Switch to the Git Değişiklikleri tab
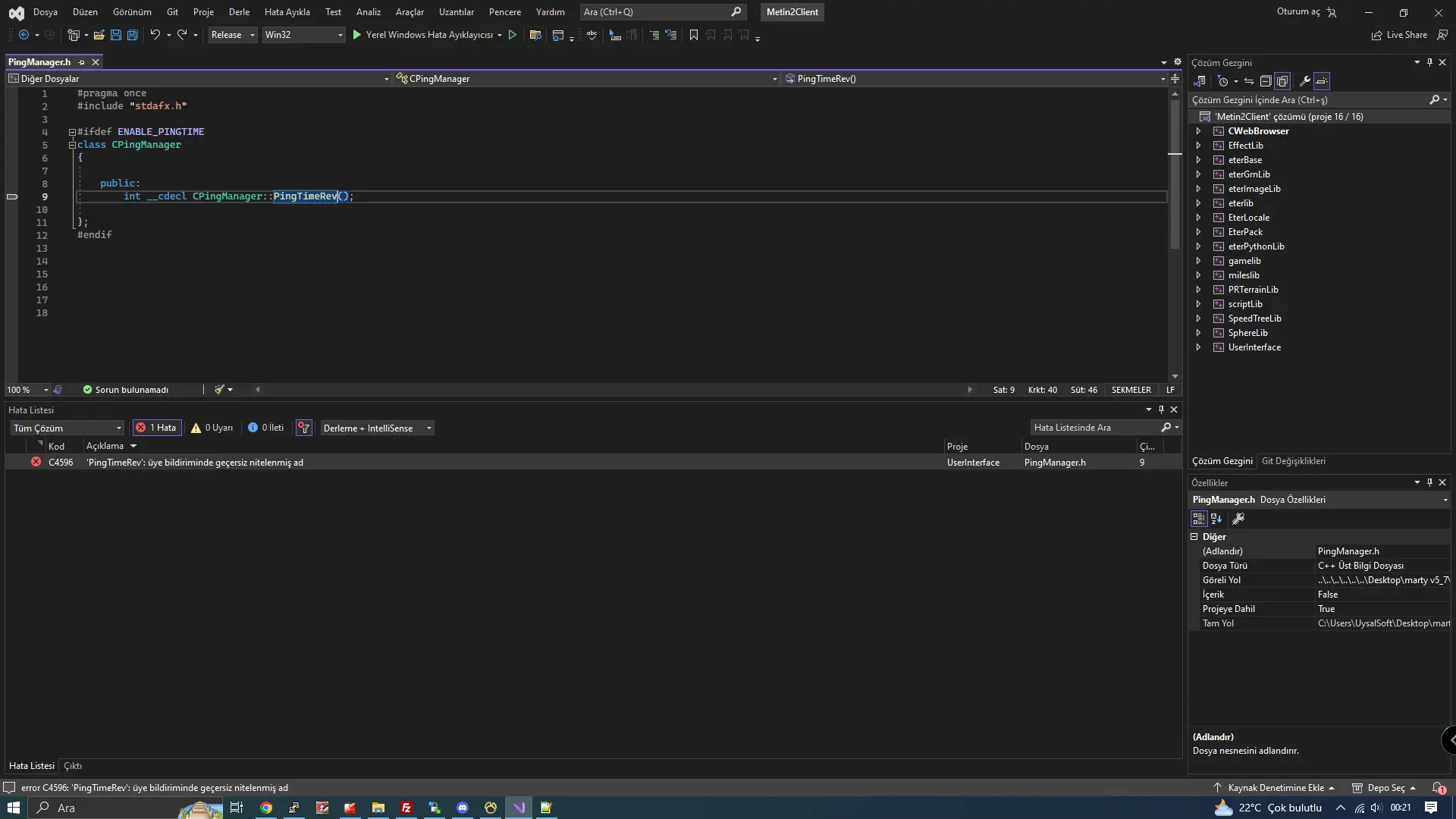This screenshot has width=1456, height=819. pos(1293,461)
